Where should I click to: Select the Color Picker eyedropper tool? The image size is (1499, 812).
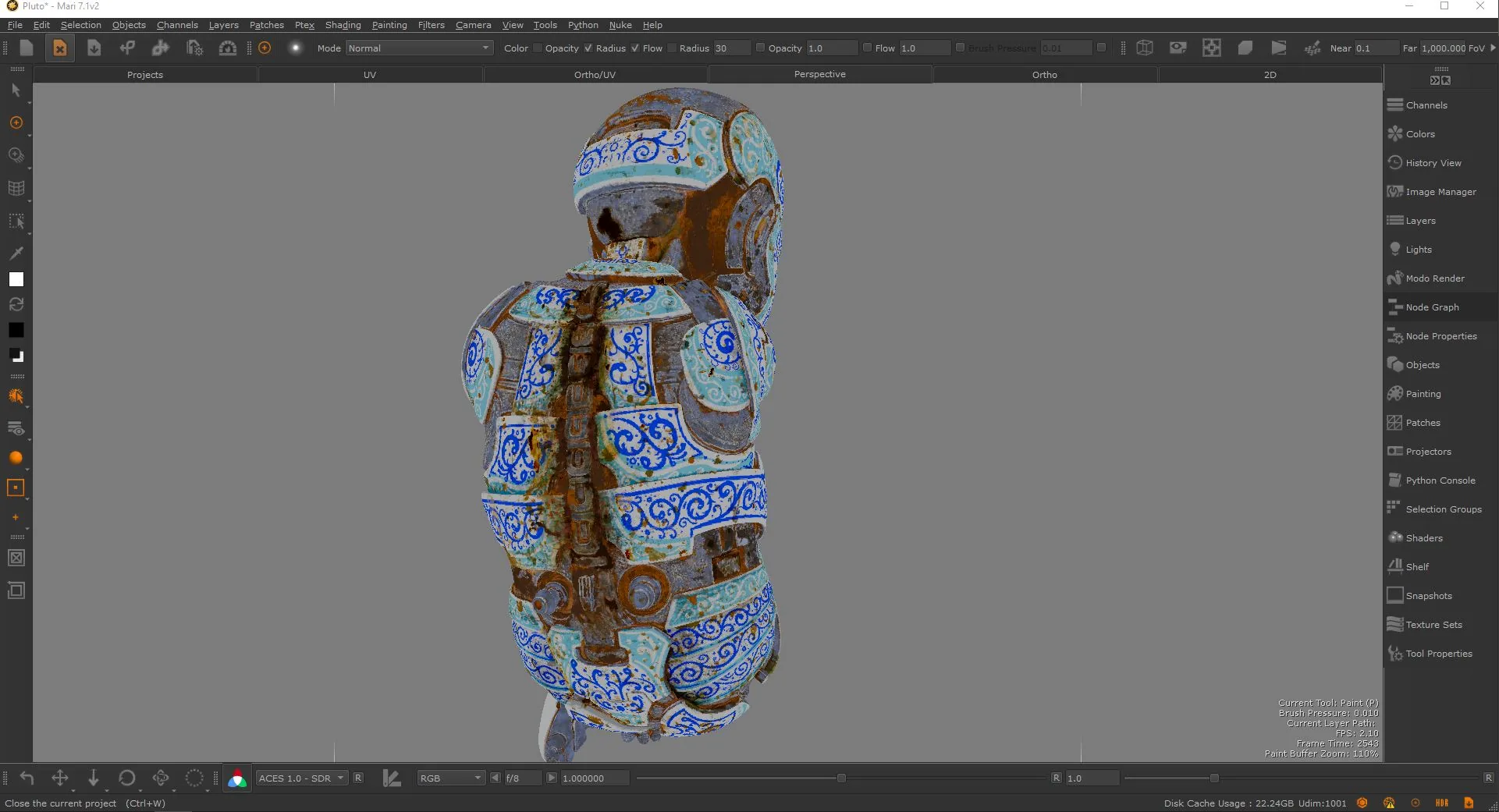[x=16, y=253]
